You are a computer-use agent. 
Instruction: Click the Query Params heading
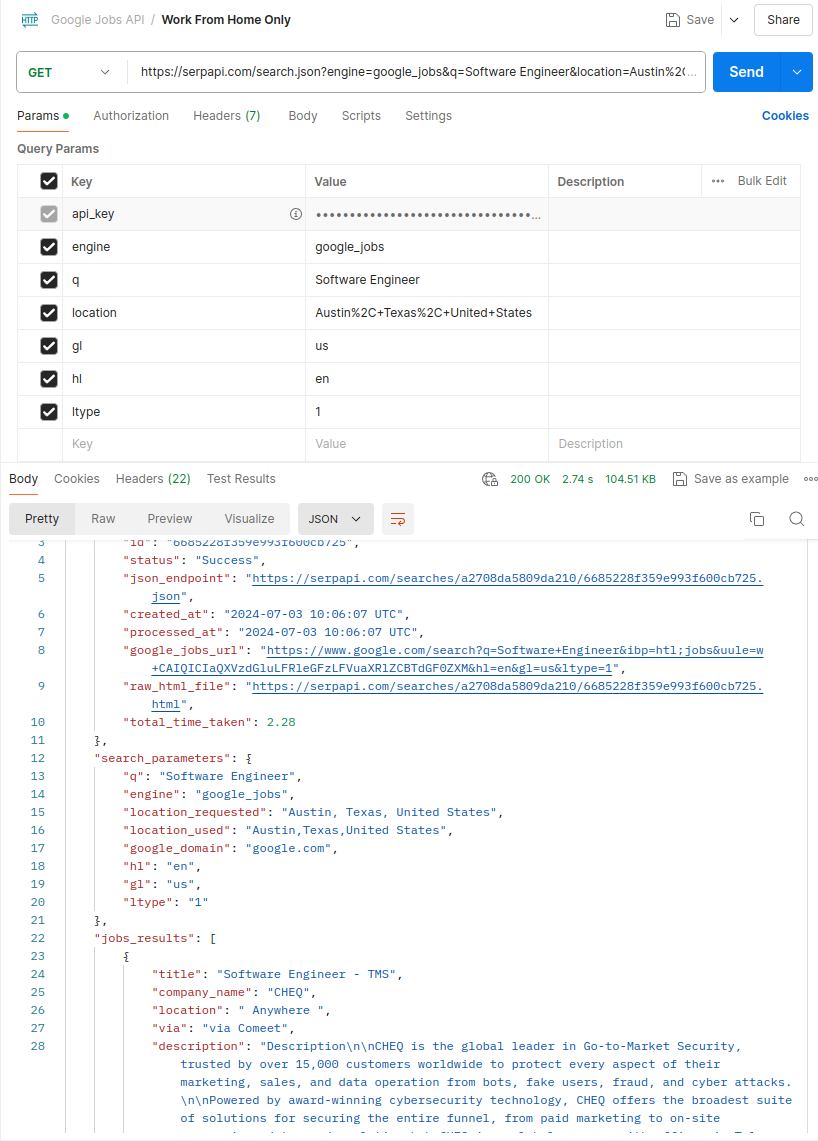pyautogui.click(x=58, y=148)
